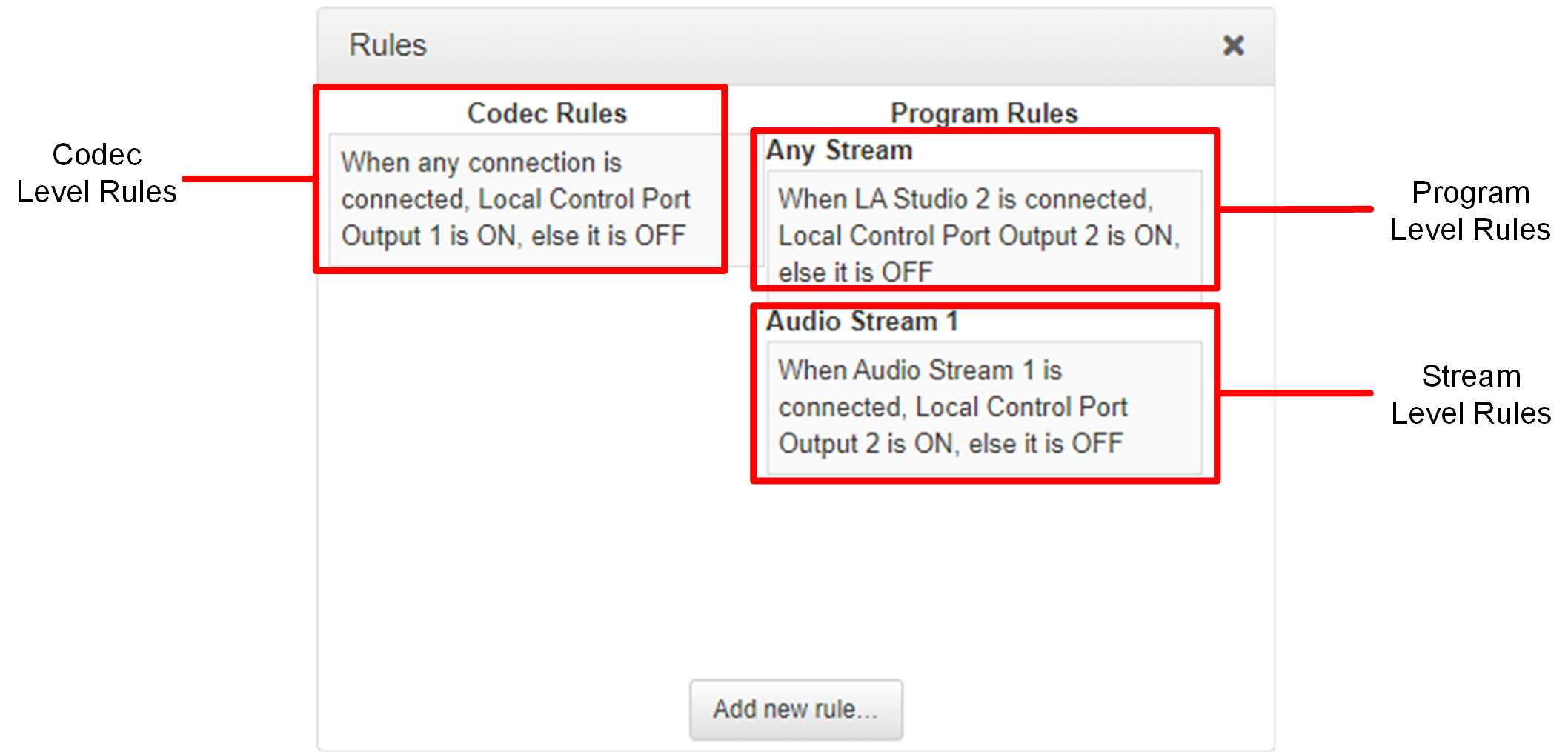Click the Add new rule button

pos(796,709)
